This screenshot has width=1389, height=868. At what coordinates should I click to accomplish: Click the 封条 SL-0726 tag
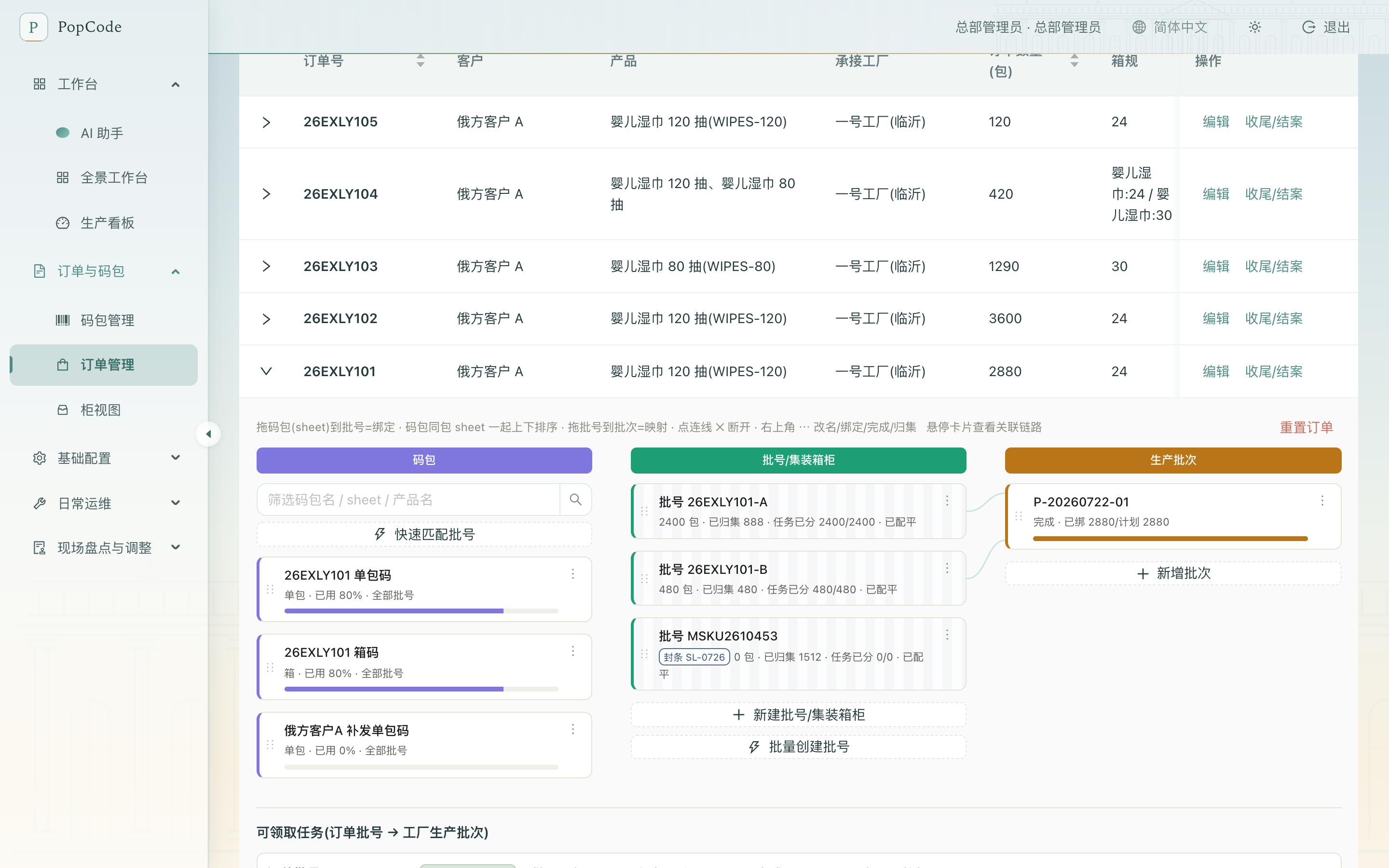click(x=694, y=657)
